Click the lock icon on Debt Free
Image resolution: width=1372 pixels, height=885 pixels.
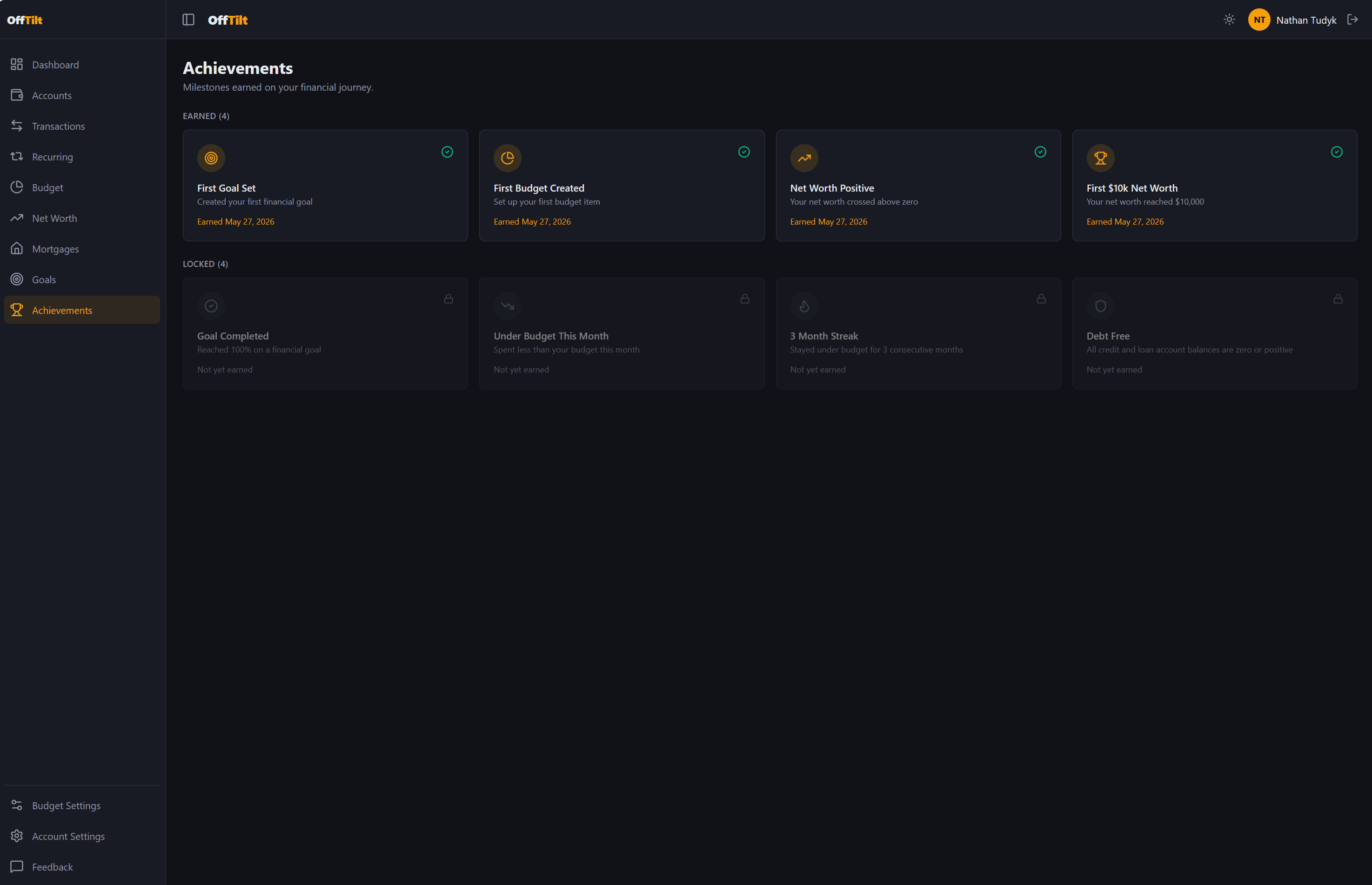pyautogui.click(x=1338, y=299)
